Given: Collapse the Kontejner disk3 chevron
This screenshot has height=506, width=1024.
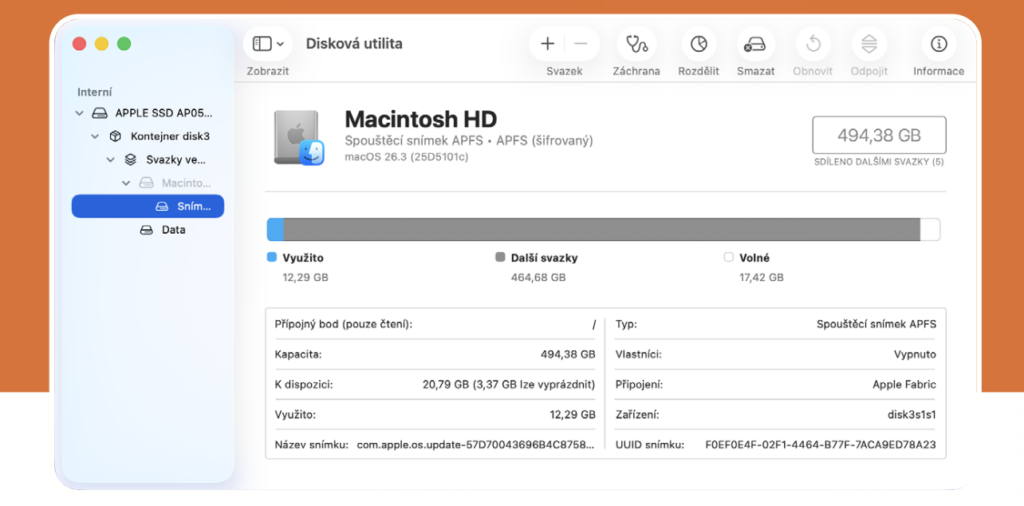Looking at the screenshot, I should click(95, 136).
